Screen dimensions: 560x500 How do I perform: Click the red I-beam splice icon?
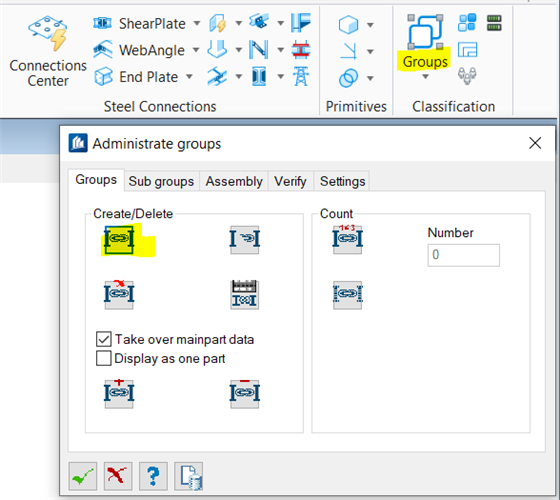click(x=301, y=50)
